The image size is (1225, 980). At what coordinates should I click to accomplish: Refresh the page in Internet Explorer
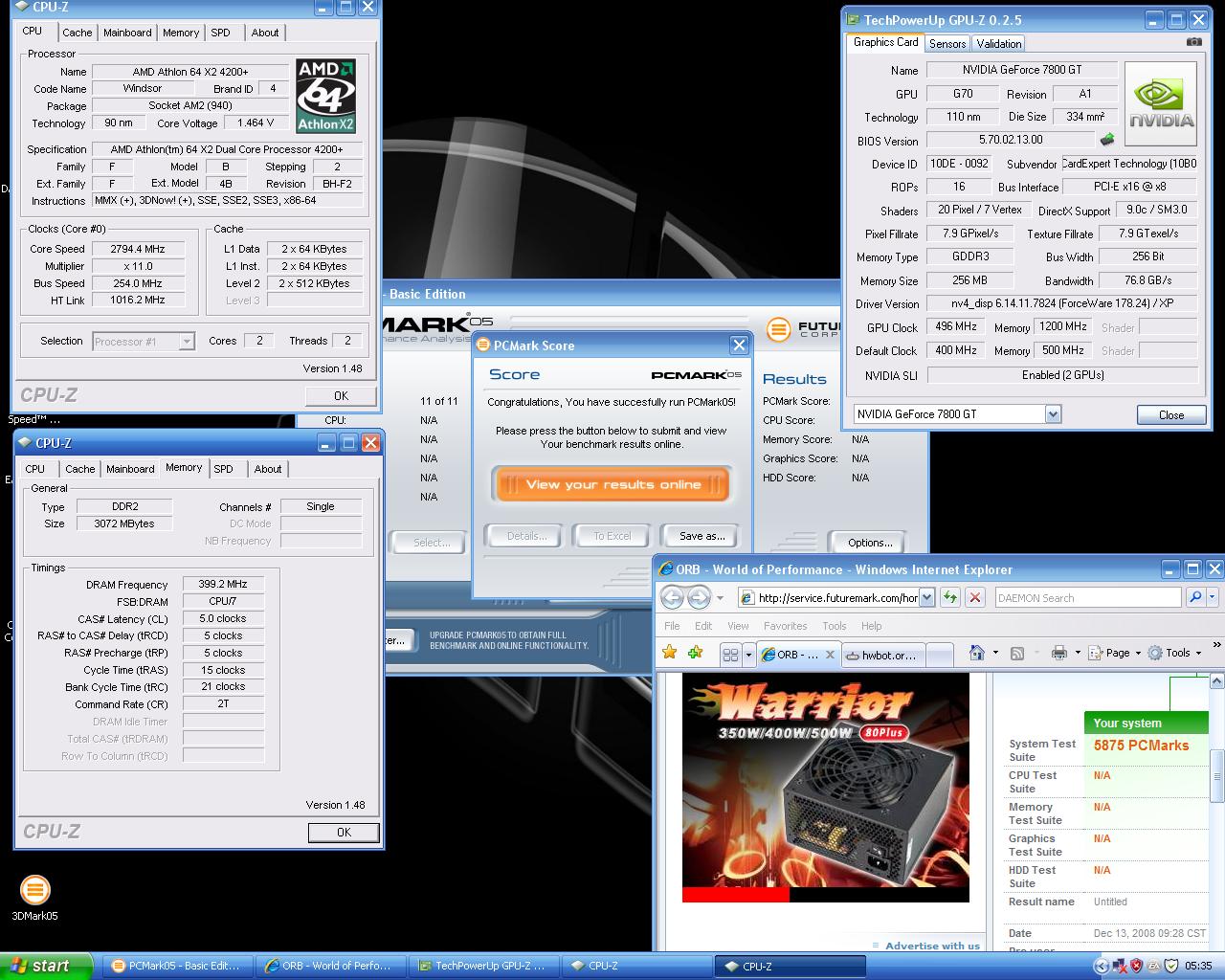click(x=949, y=598)
